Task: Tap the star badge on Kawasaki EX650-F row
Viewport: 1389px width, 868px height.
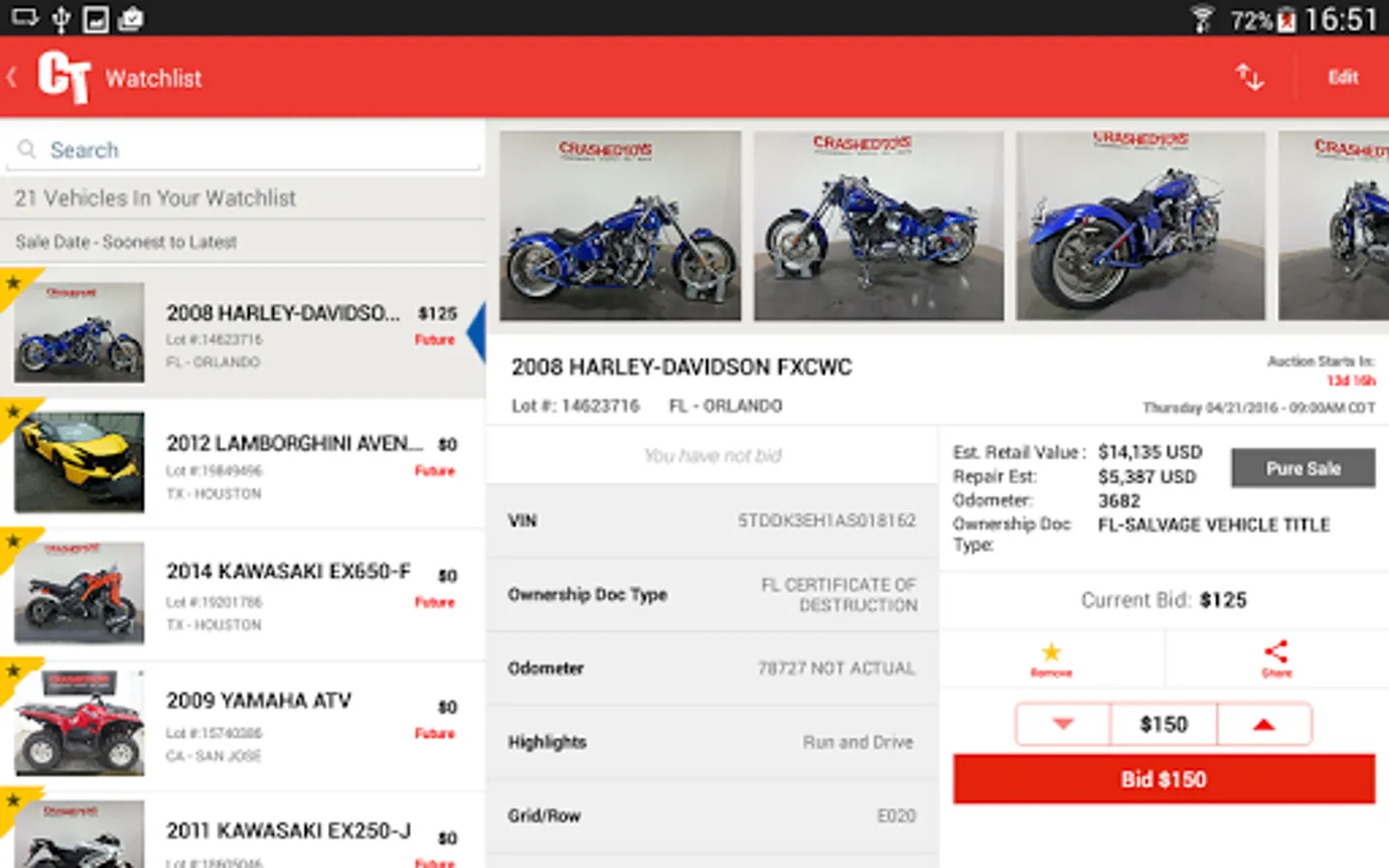Action: [14, 542]
